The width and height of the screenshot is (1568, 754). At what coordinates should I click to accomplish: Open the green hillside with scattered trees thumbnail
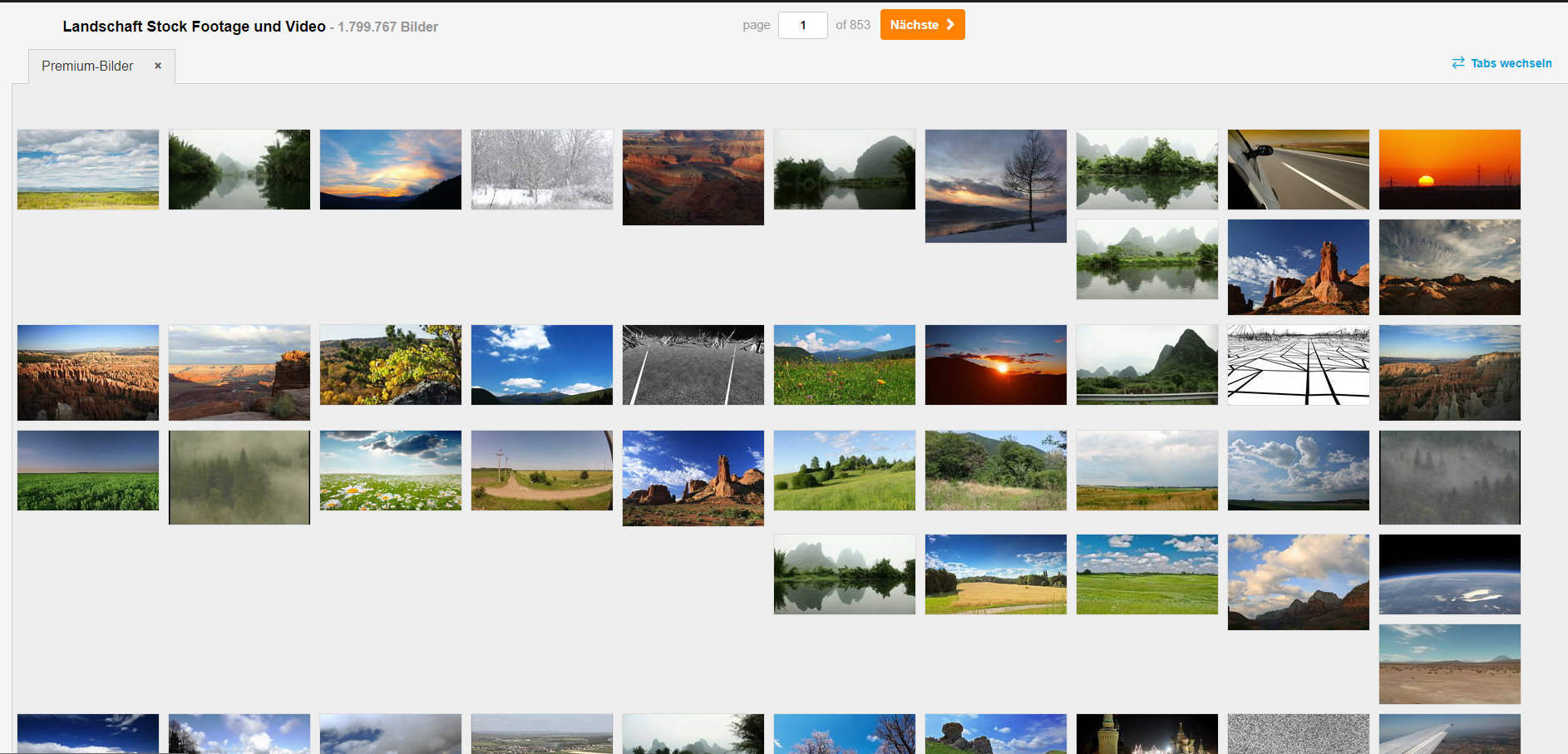(845, 471)
